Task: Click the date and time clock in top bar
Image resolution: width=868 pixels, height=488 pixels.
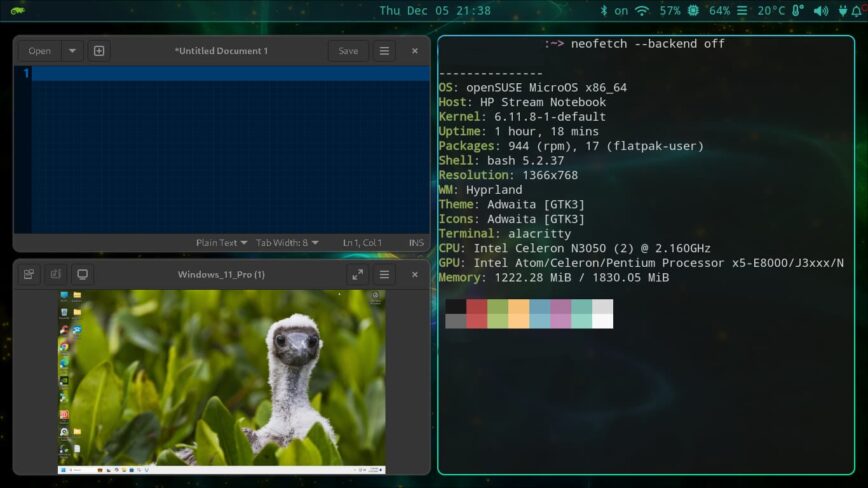Action: click(435, 11)
